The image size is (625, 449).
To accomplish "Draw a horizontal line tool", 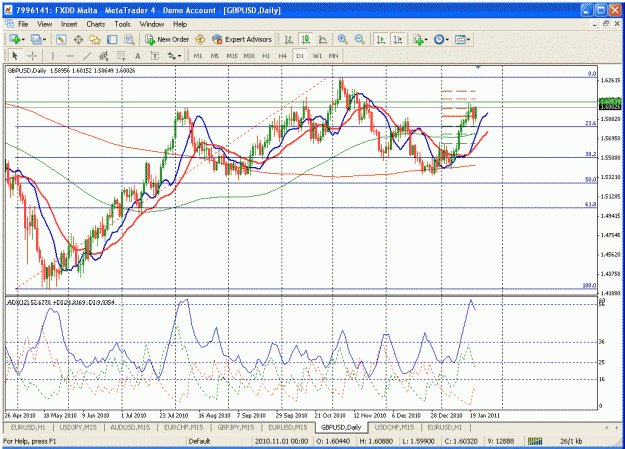I will click(70, 56).
